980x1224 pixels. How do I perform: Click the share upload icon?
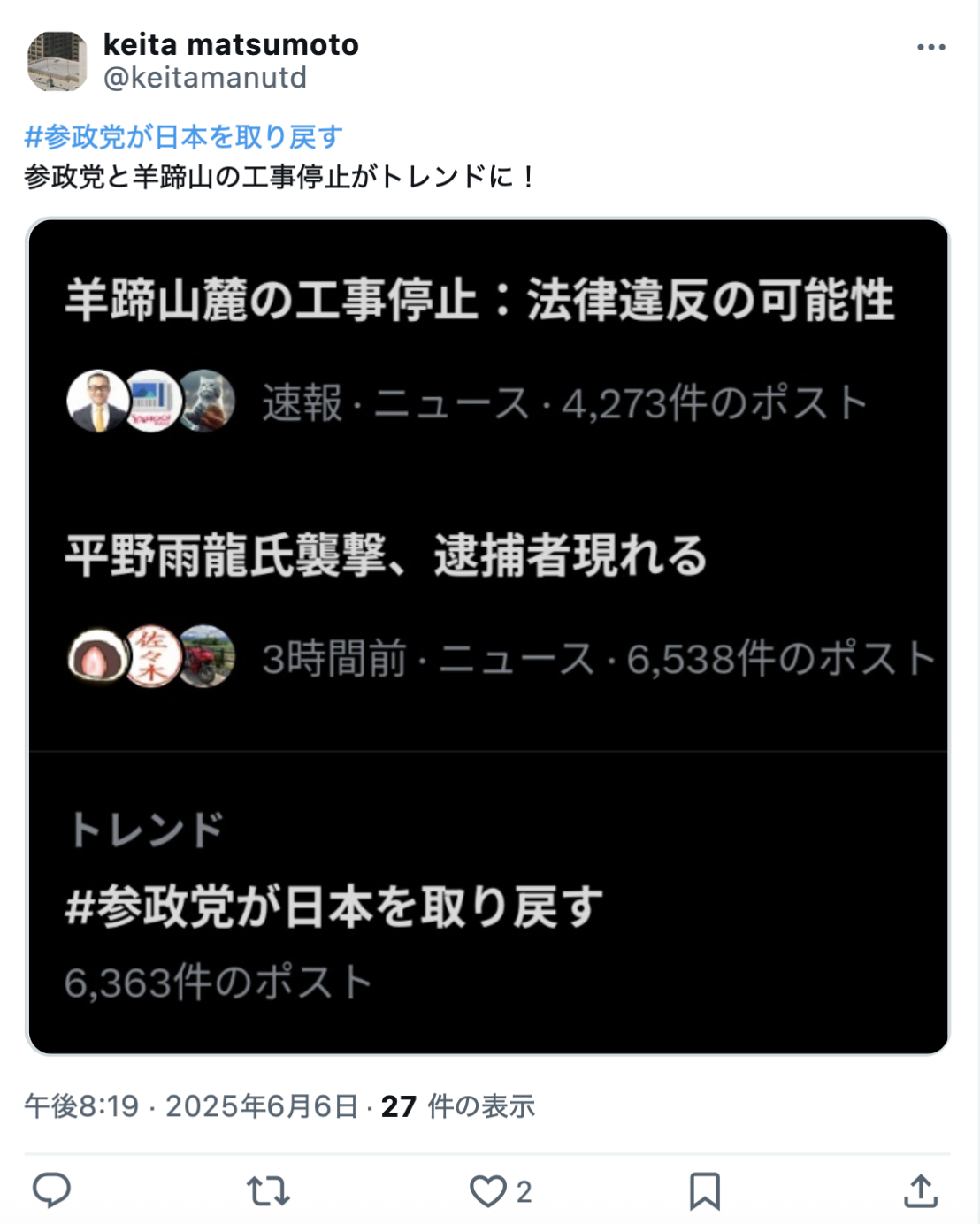(921, 1190)
